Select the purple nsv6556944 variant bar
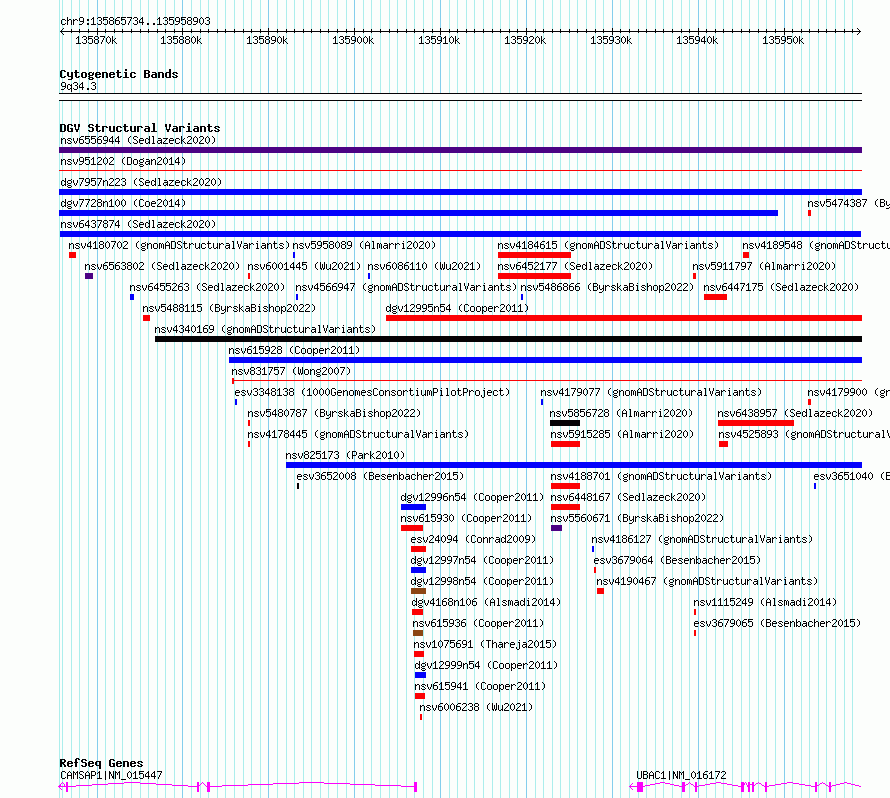The width and height of the screenshot is (890, 798). click(460, 150)
